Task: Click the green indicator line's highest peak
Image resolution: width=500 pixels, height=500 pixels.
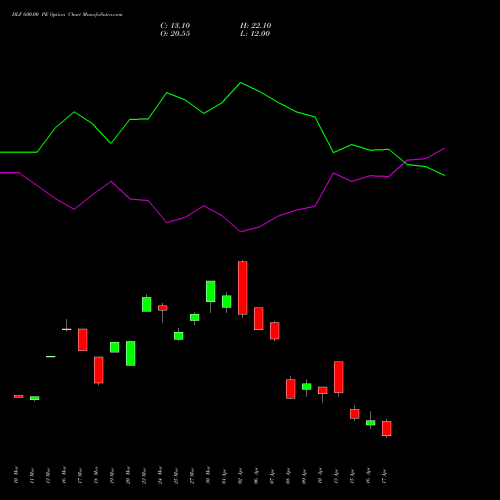Action: click(x=241, y=83)
